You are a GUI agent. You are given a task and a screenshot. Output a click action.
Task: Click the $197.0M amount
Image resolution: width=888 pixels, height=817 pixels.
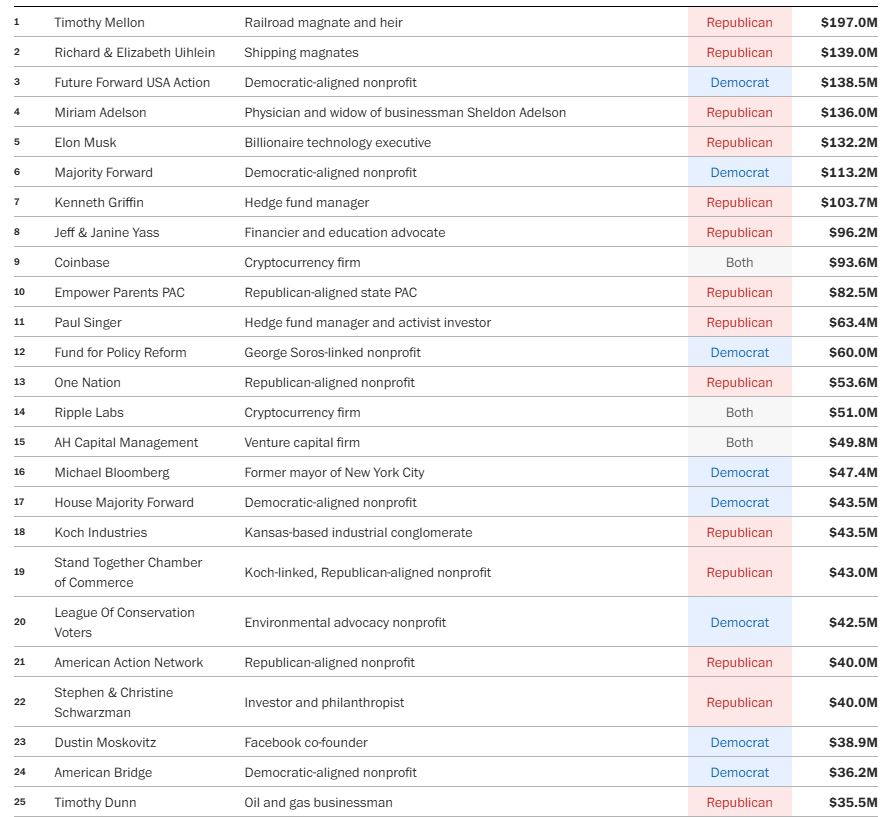tap(848, 22)
